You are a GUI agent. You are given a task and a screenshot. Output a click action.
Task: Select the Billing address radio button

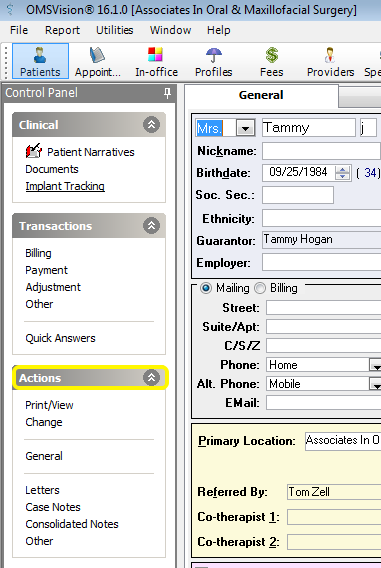tap(260, 288)
